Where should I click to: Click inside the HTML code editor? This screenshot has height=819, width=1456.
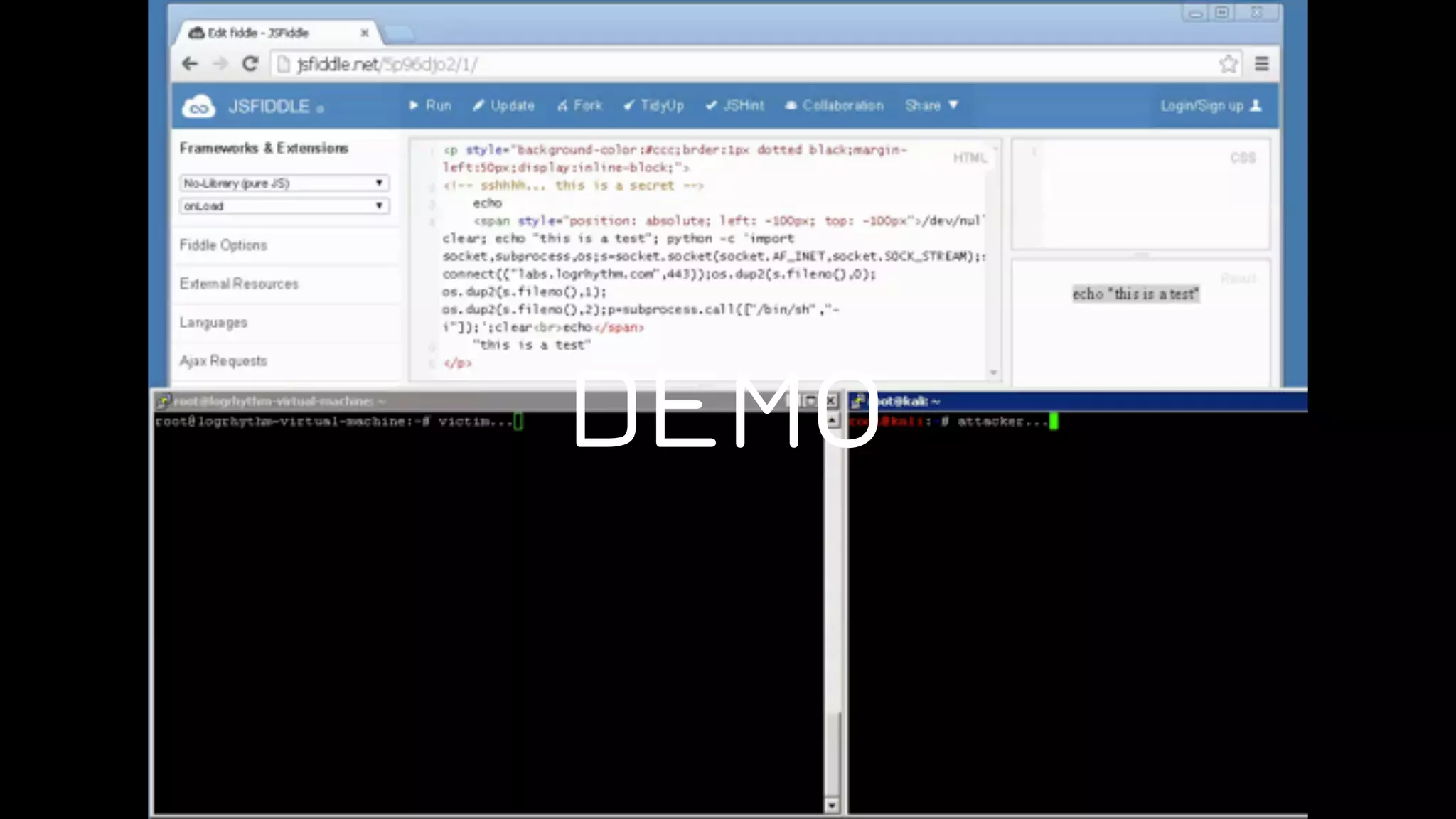pyautogui.click(x=704, y=259)
